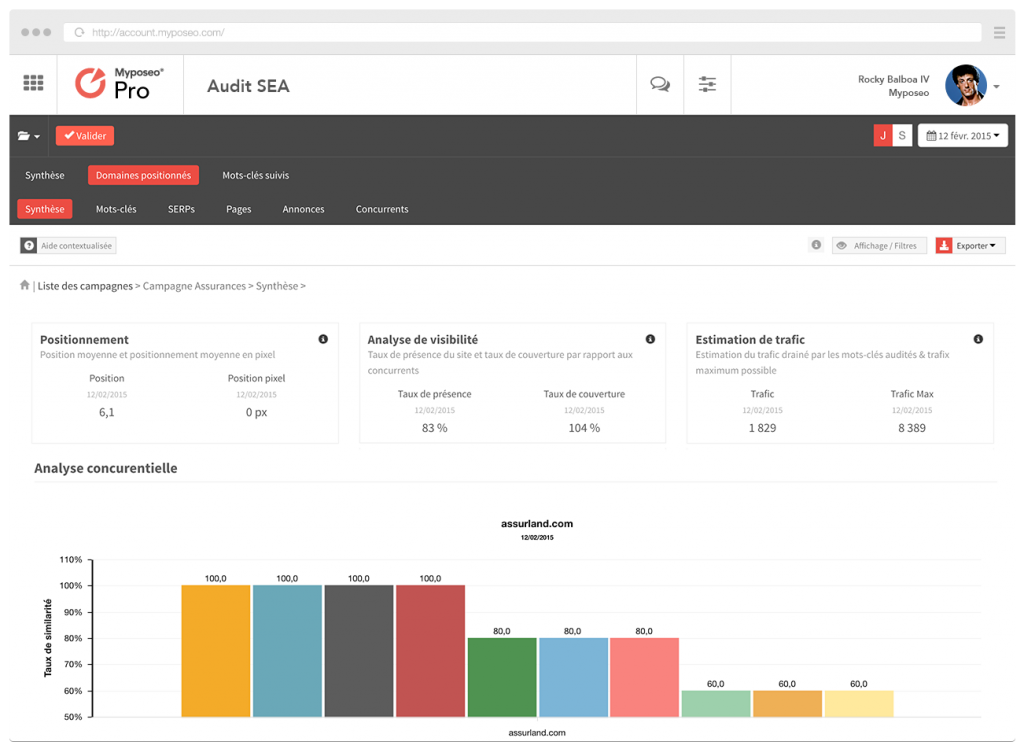1024x749 pixels.
Task: Click the Analyse concurentielle heading
Action: click(106, 468)
